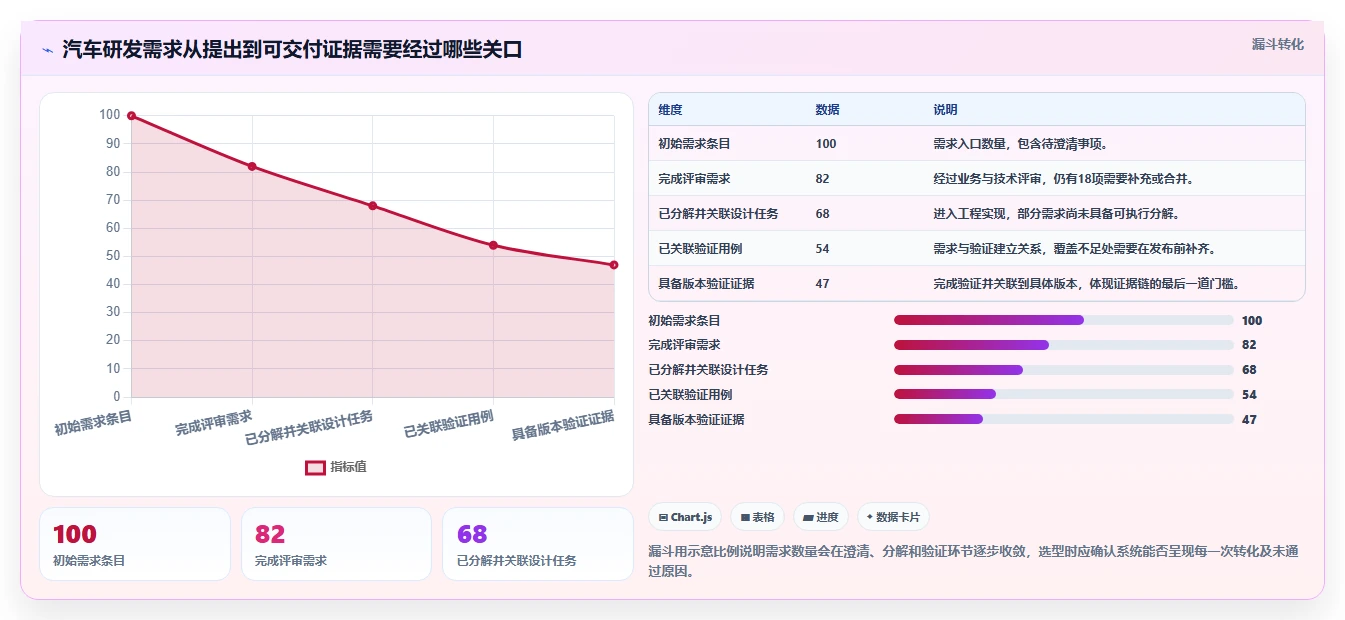Click the table value 82 in 数据 column
The height and width of the screenshot is (620, 1345).
coord(822,179)
